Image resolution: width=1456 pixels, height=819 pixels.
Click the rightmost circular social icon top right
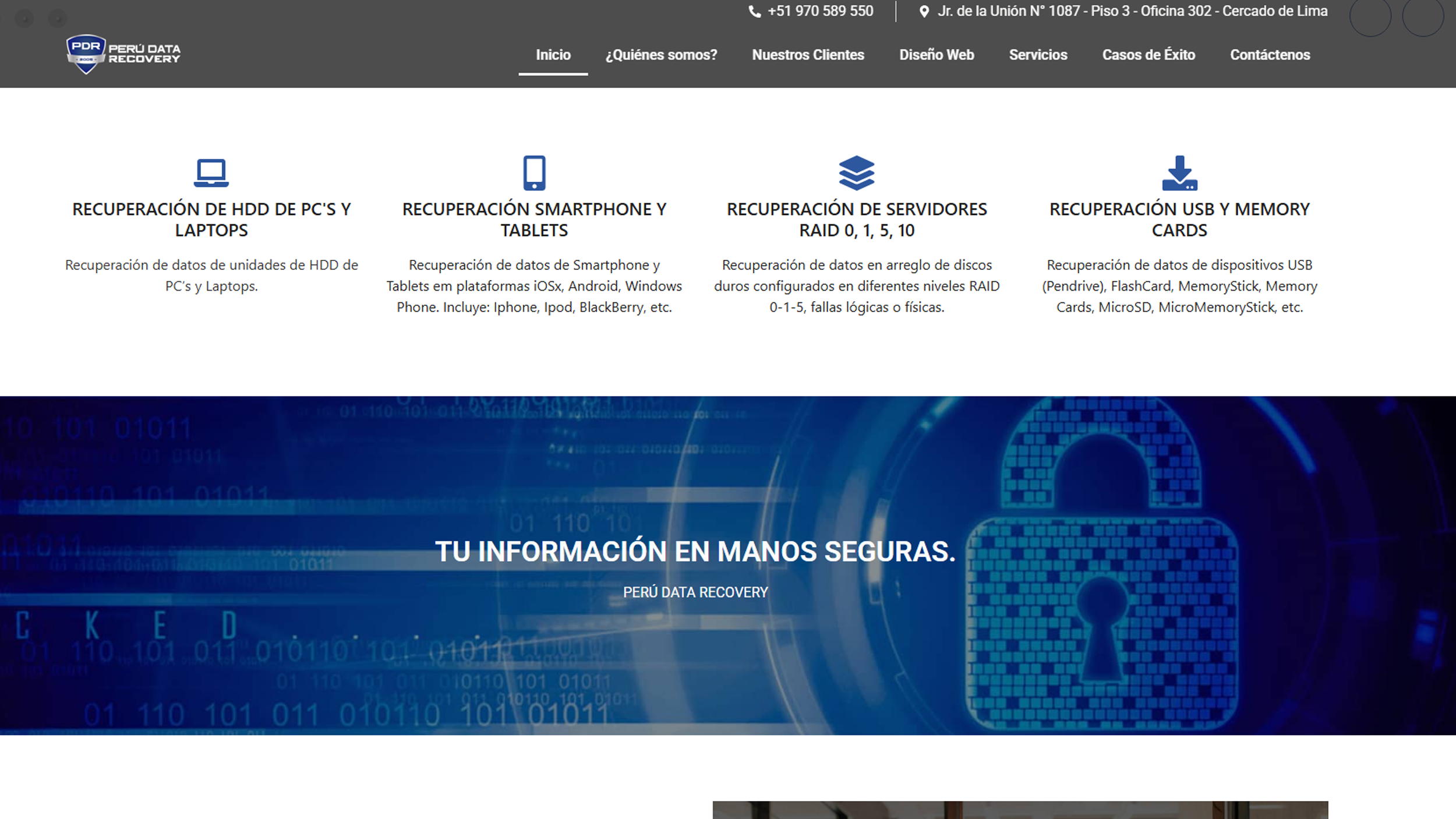coord(1423,16)
